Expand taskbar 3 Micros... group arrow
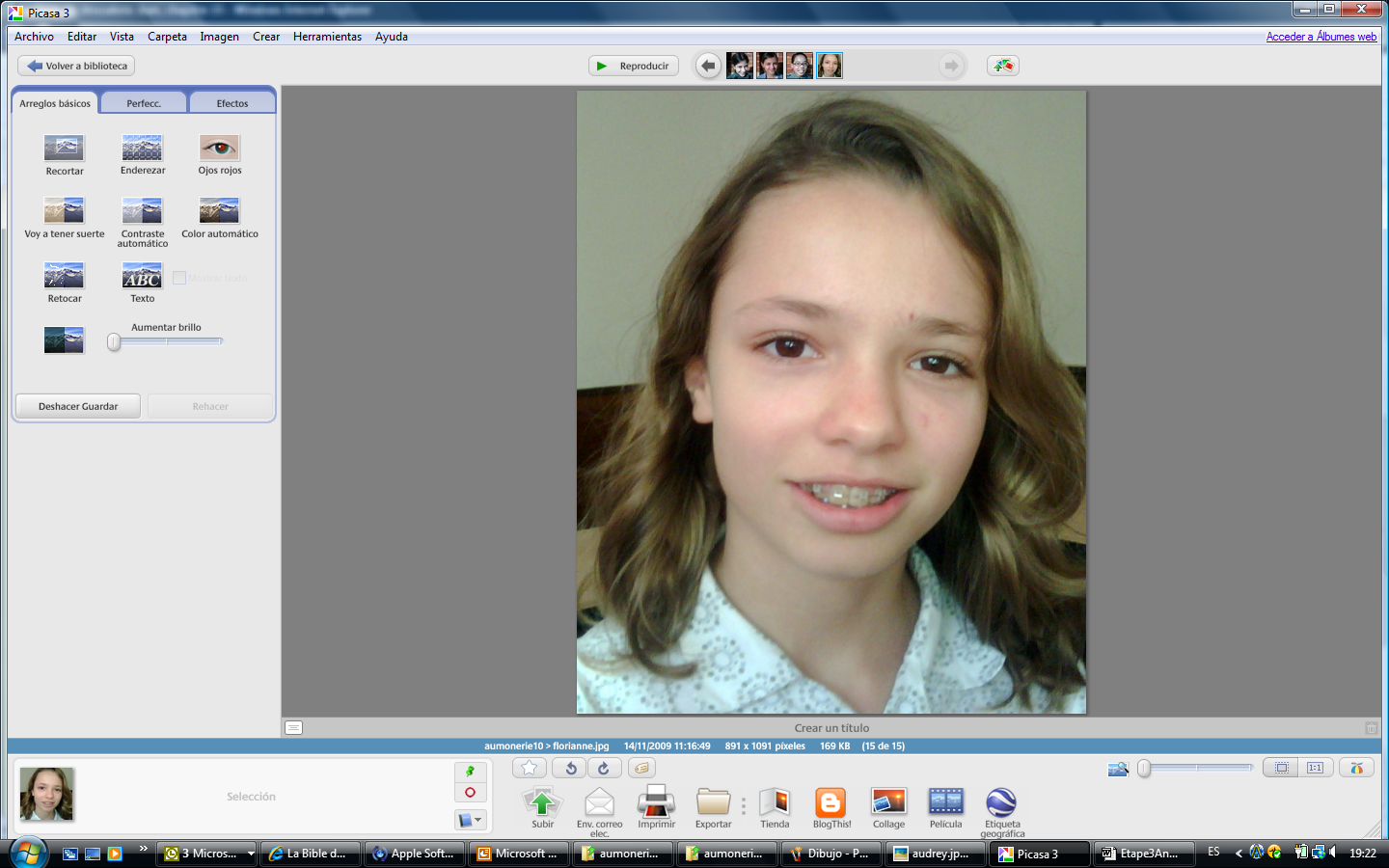 pyautogui.click(x=251, y=854)
